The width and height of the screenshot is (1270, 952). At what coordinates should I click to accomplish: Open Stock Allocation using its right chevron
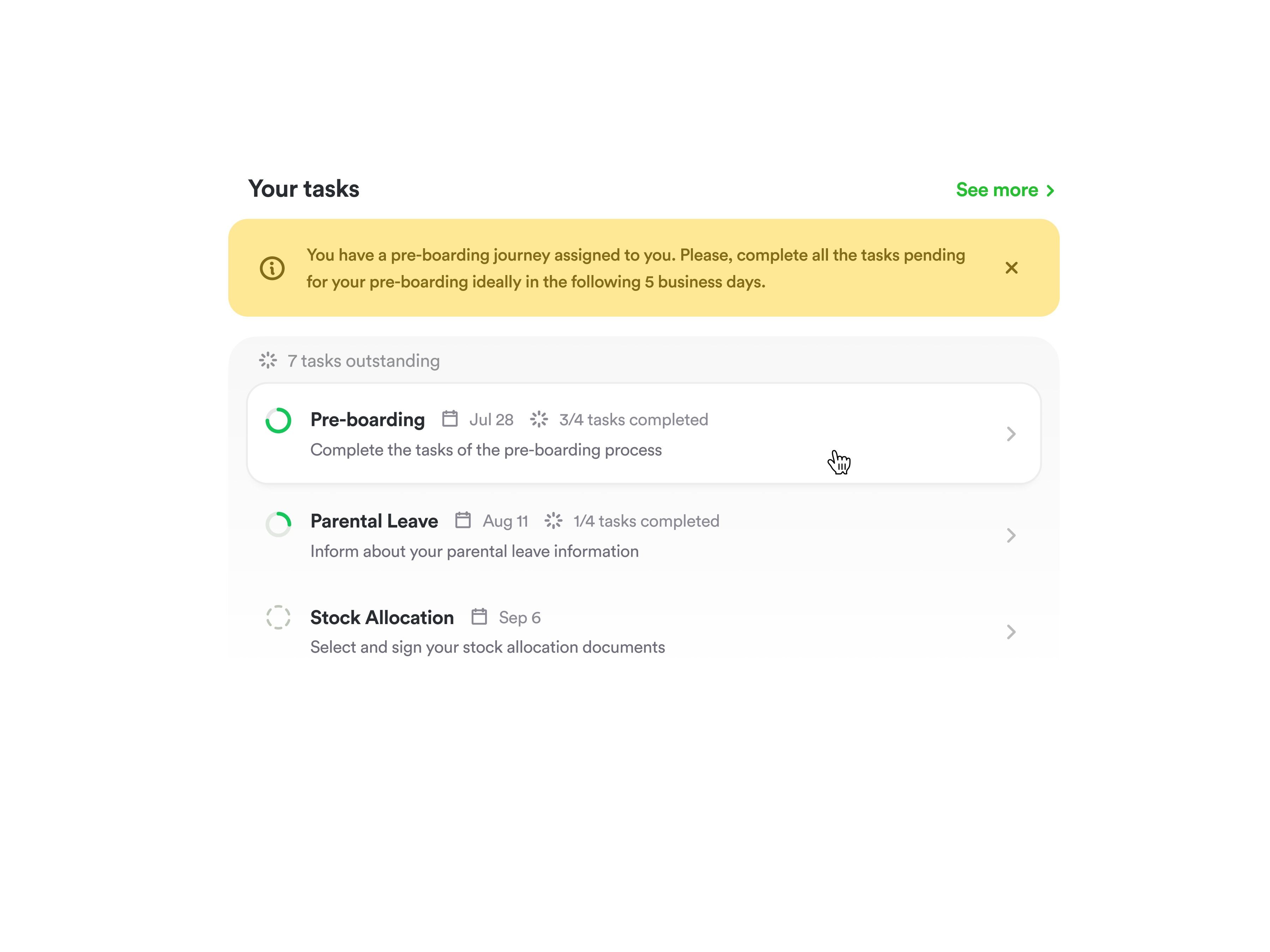pos(1011,632)
